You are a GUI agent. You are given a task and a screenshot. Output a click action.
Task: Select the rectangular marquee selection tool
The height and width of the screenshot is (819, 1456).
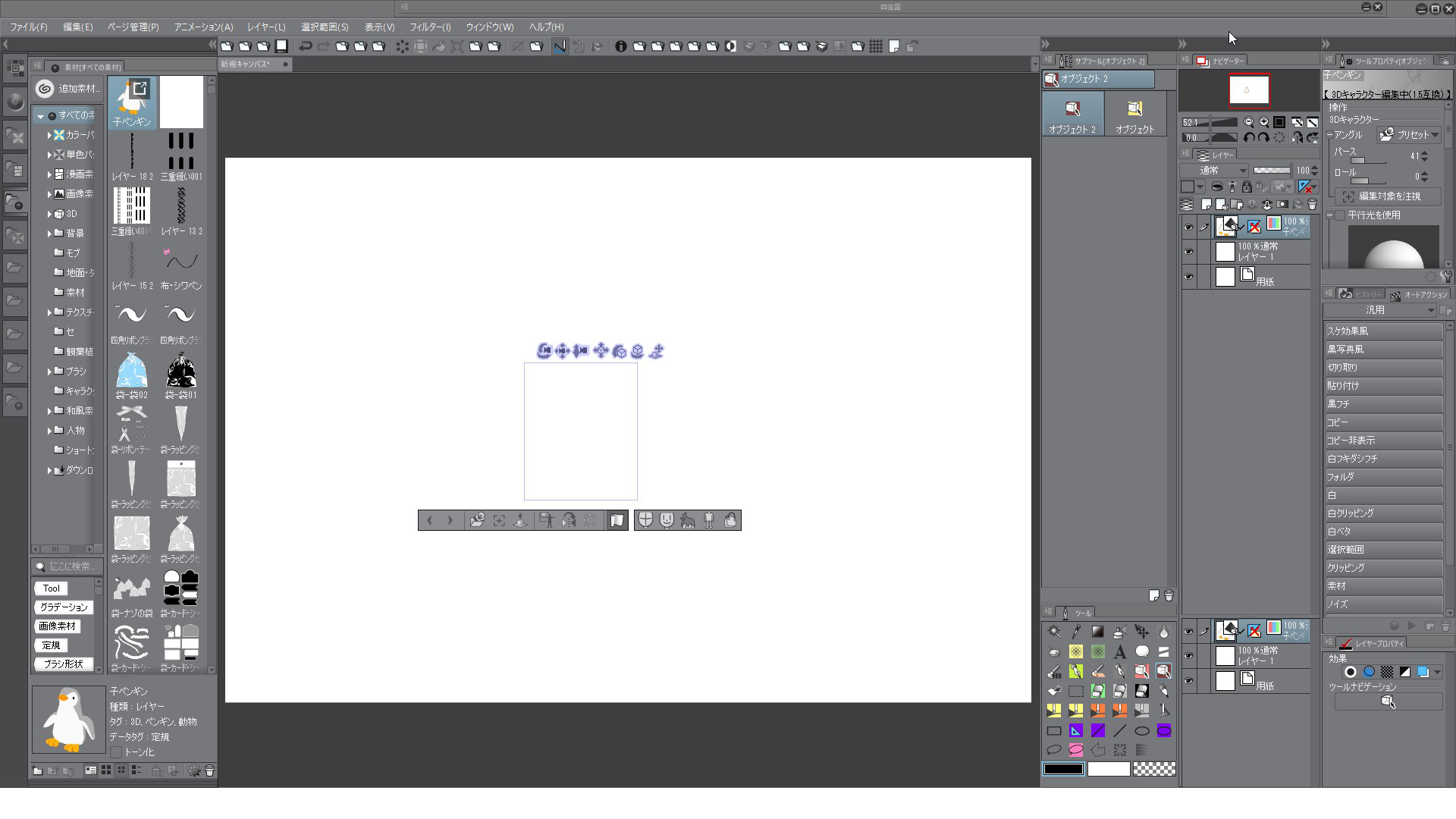click(1075, 691)
